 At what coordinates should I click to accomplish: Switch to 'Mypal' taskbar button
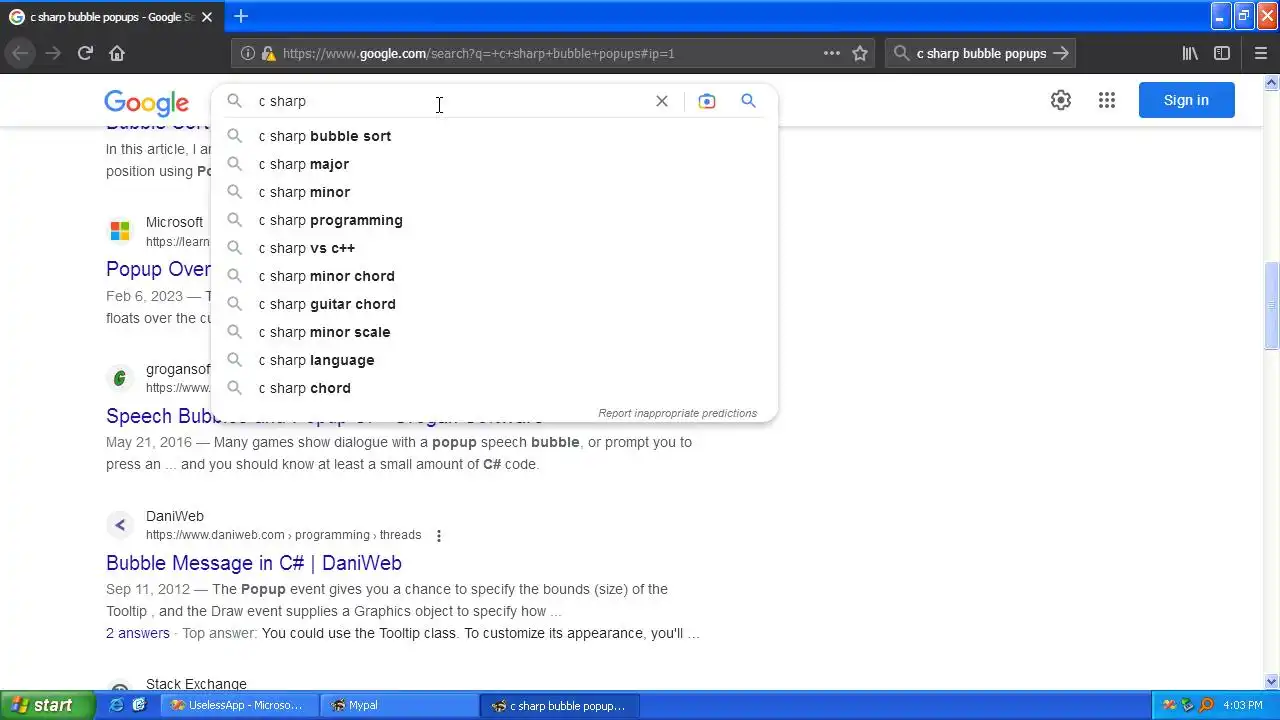pyautogui.click(x=398, y=705)
